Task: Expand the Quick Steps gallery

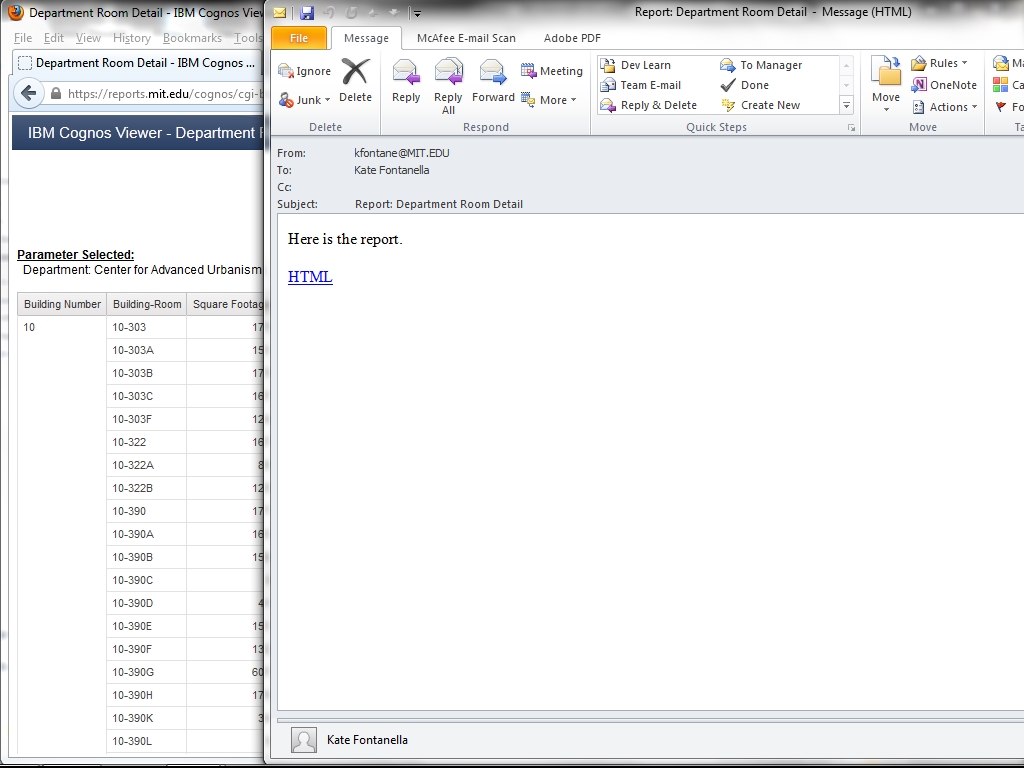Action: 847,106
